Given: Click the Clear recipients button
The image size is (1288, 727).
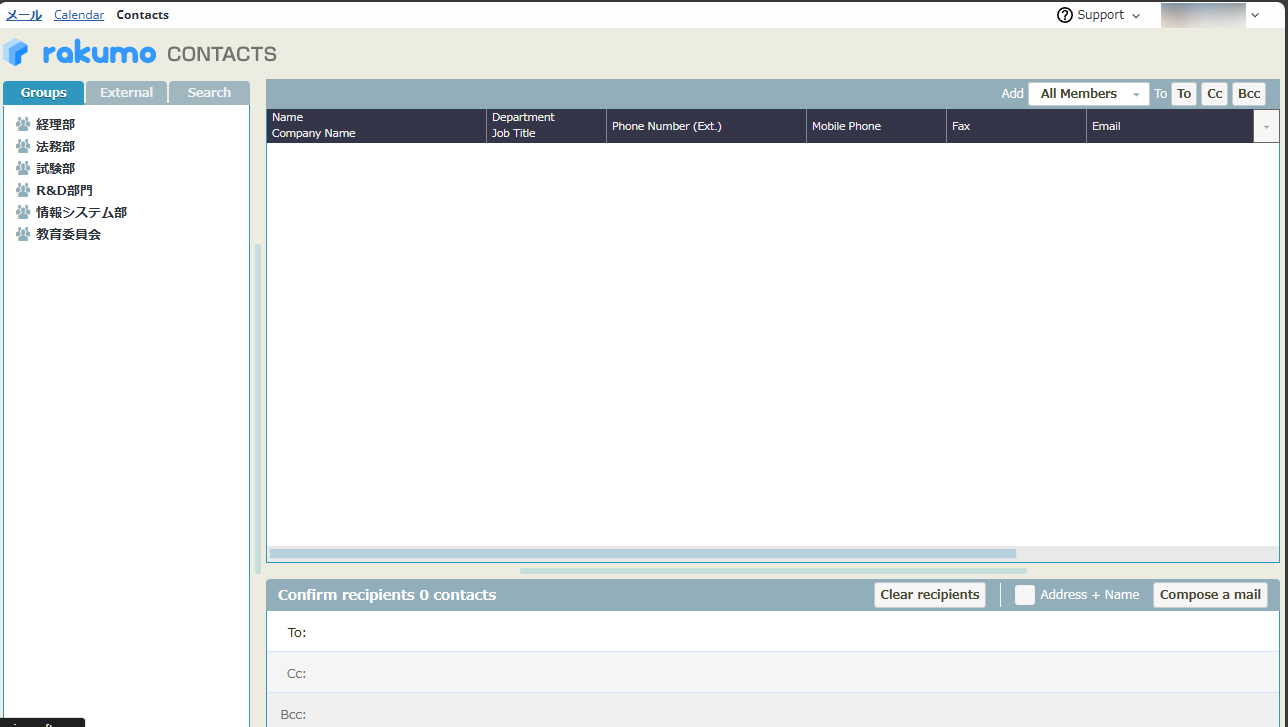Looking at the screenshot, I should click(x=930, y=595).
